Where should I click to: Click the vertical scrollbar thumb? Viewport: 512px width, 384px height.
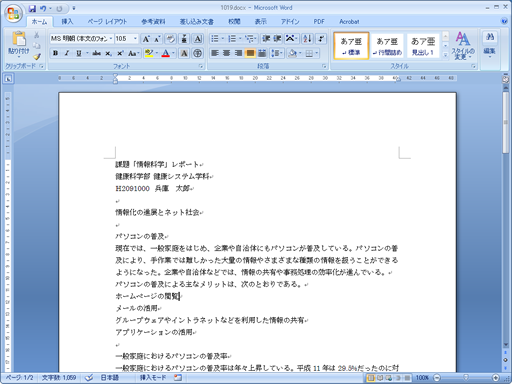[505, 122]
